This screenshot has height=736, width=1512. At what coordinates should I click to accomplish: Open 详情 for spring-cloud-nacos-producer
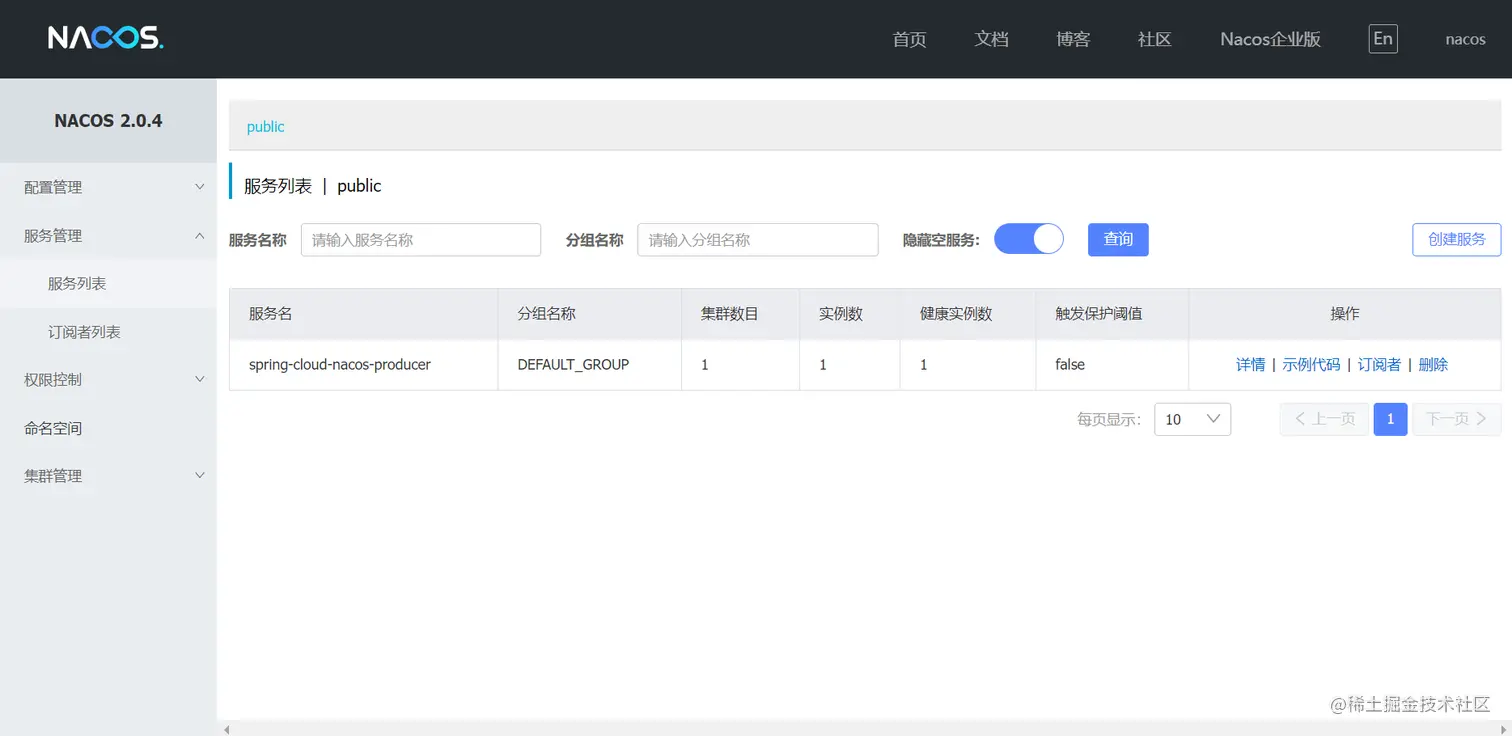(1251, 364)
